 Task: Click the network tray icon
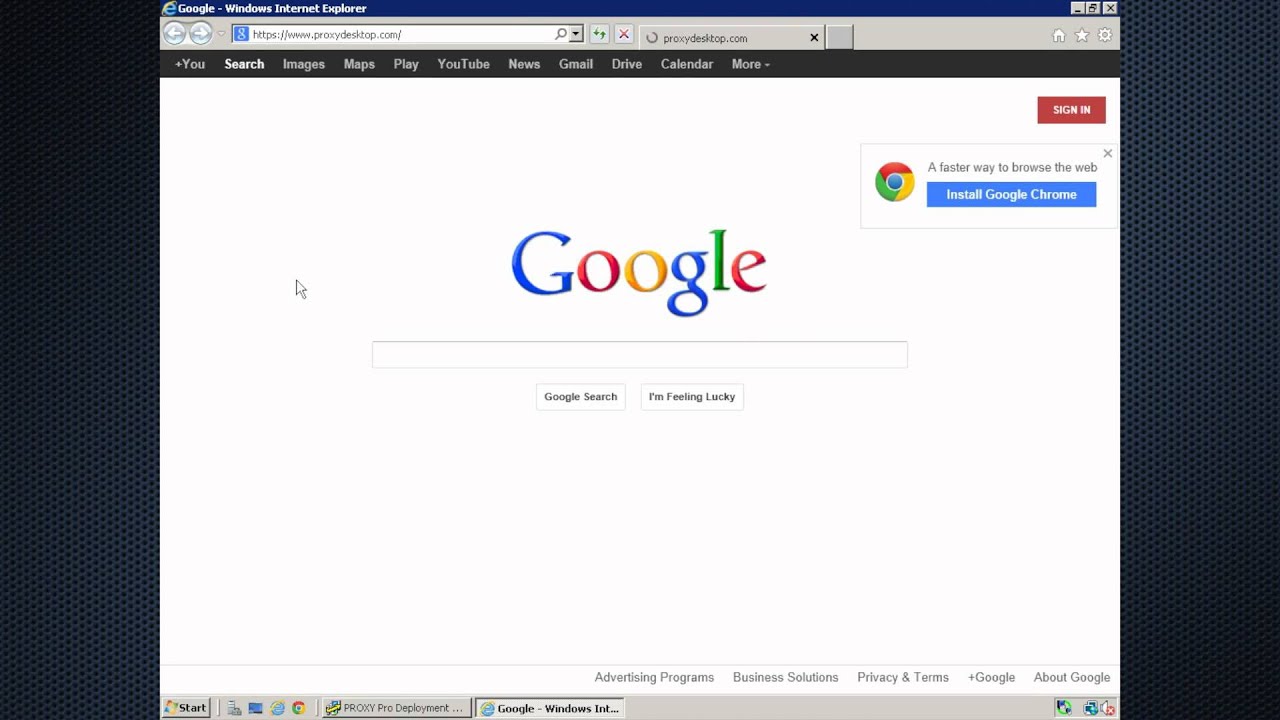tap(1091, 708)
